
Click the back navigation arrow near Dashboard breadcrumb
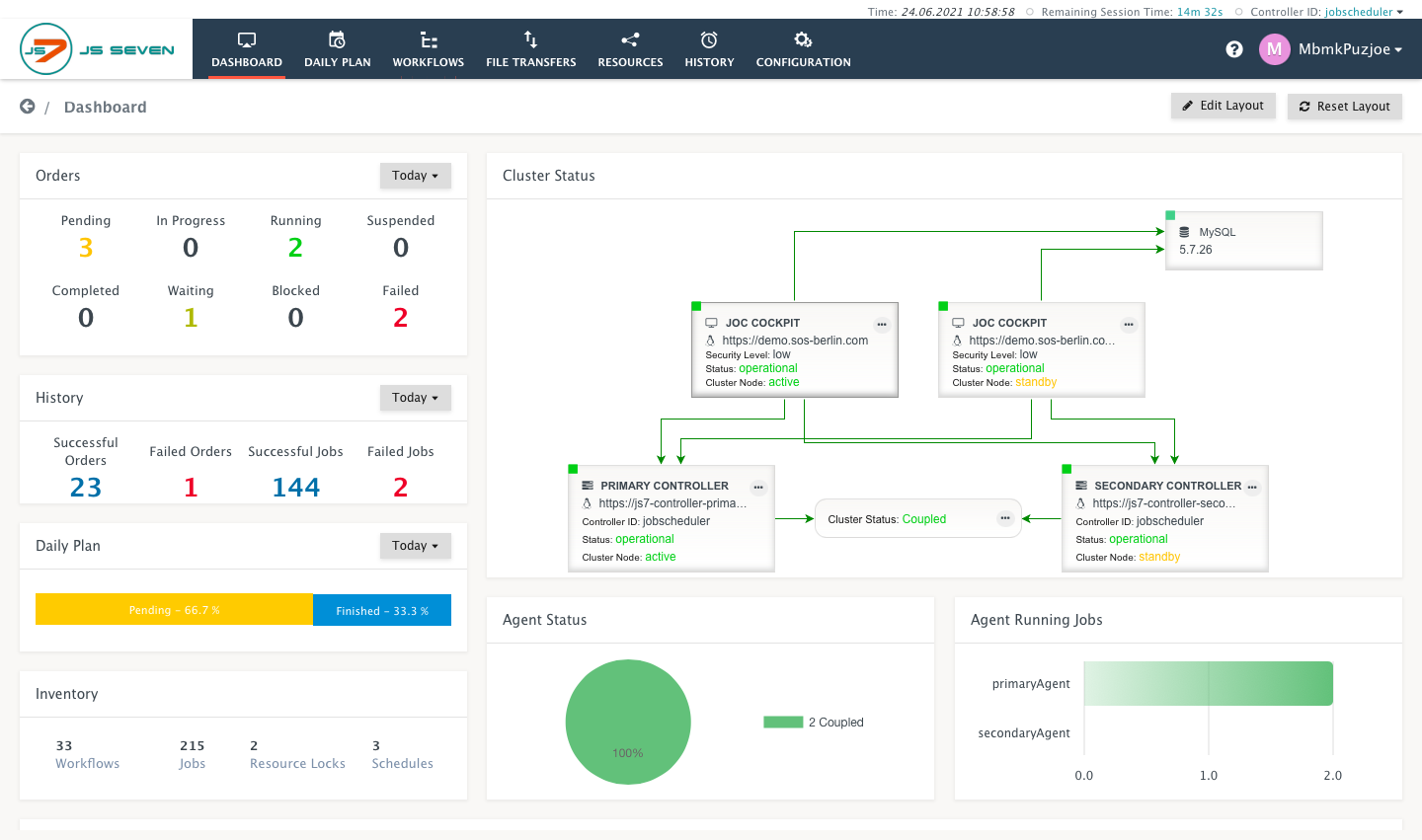[x=27, y=106]
